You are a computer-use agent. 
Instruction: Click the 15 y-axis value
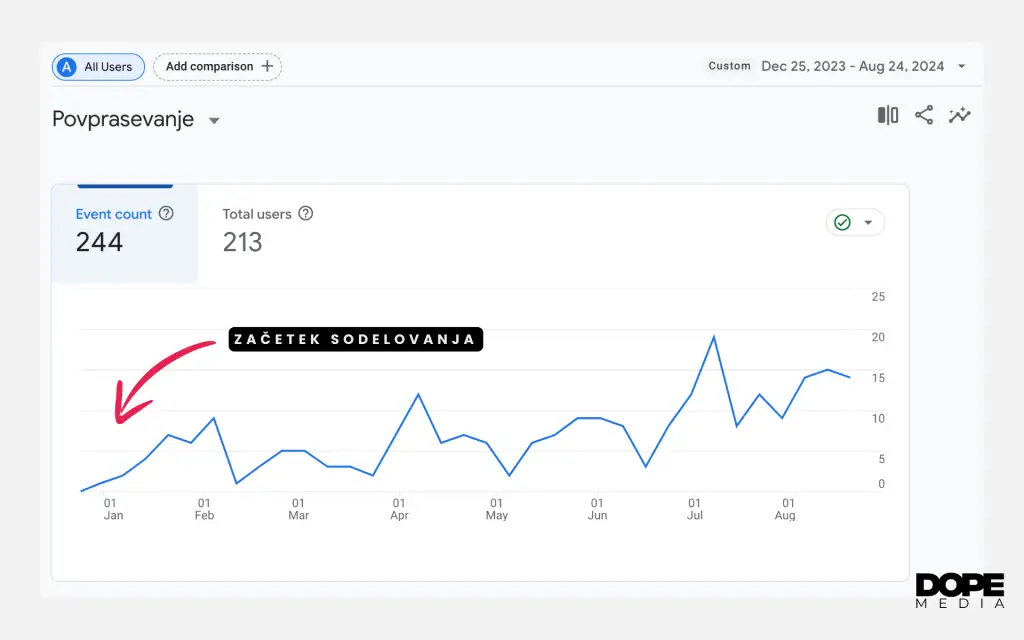[878, 377]
